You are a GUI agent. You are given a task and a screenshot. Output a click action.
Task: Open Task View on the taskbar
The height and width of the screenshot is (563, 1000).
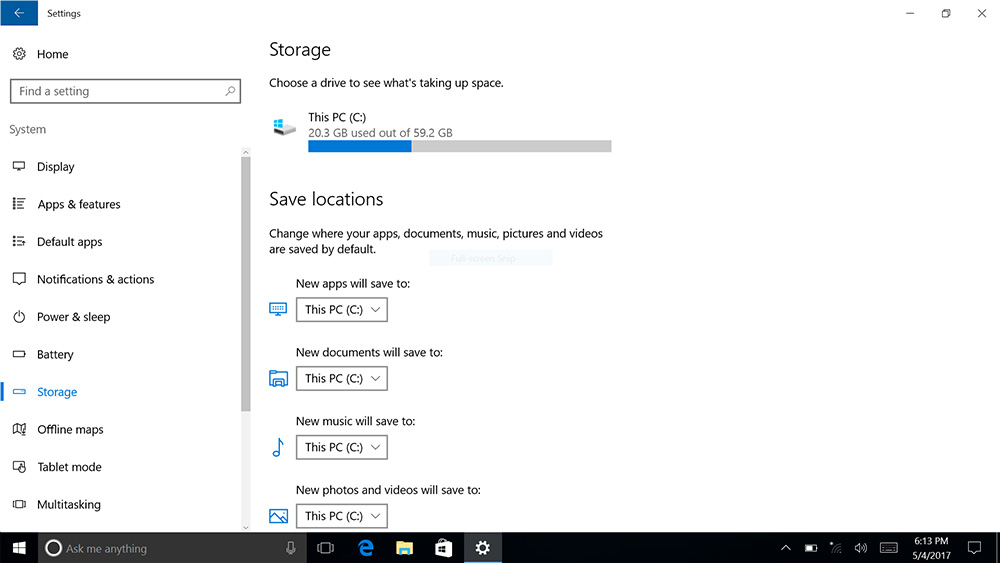point(325,548)
